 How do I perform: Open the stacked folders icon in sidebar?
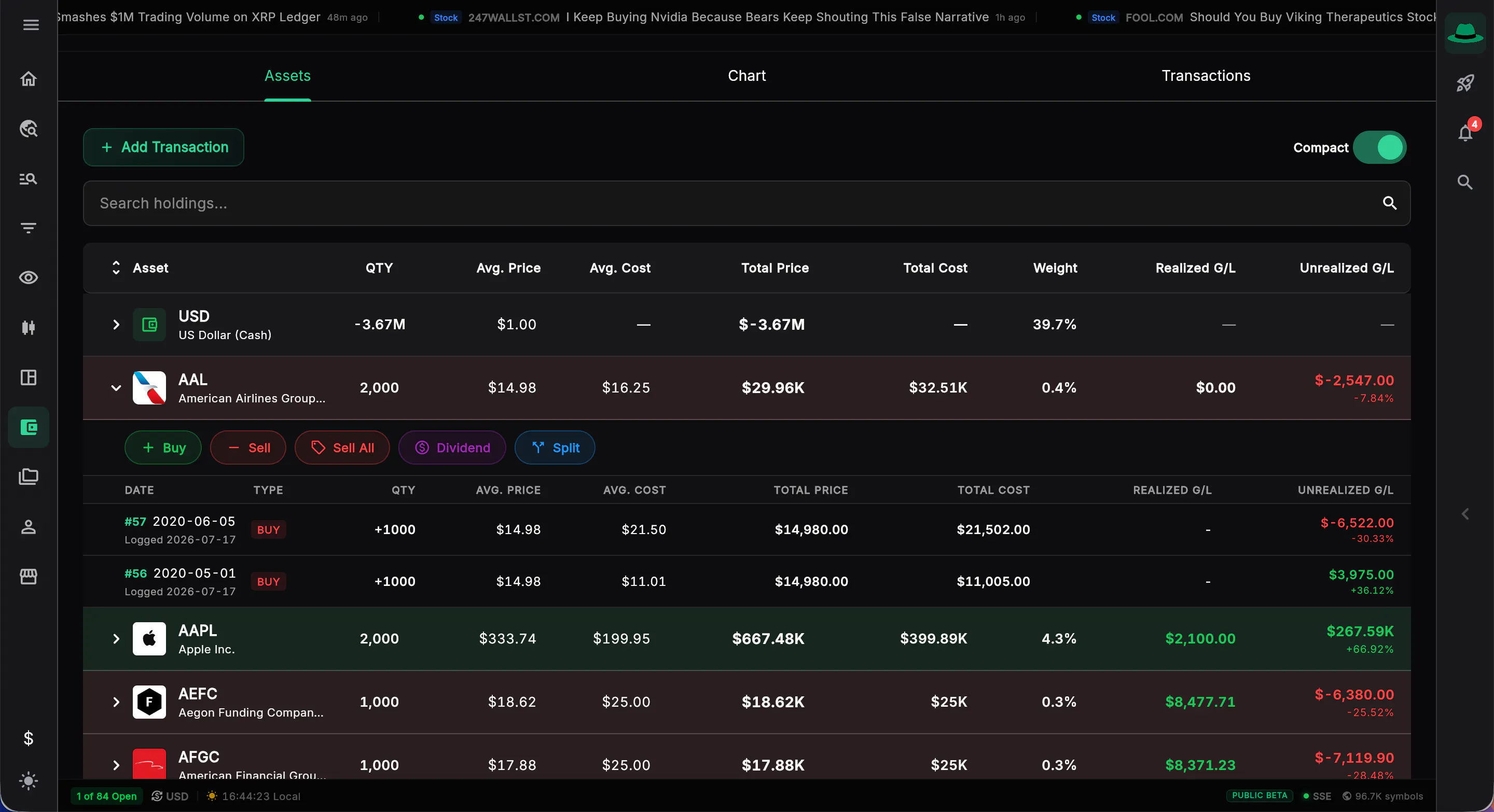29,477
